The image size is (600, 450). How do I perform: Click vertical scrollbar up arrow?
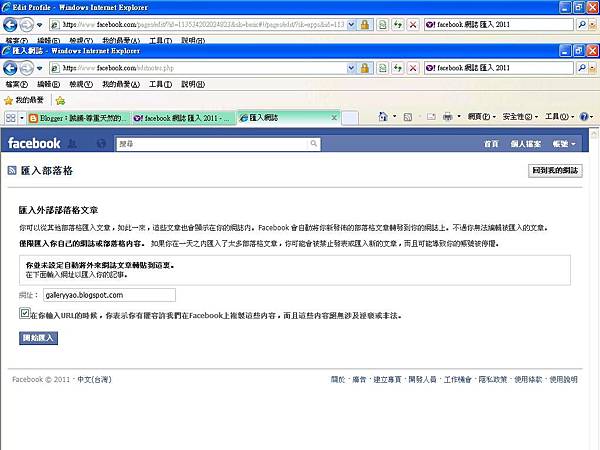click(x=594, y=134)
